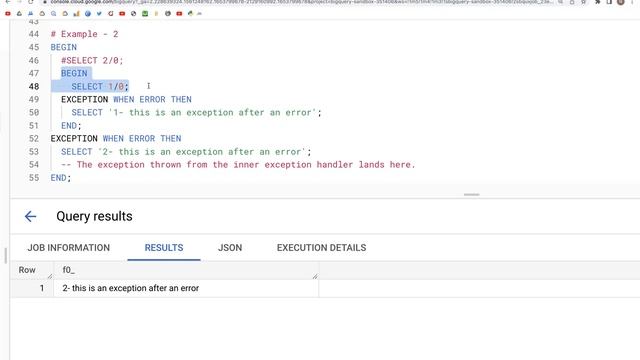640x360 pixels.
Task: Click the 'SELECT 1/0;' statement
Action: (x=100, y=87)
